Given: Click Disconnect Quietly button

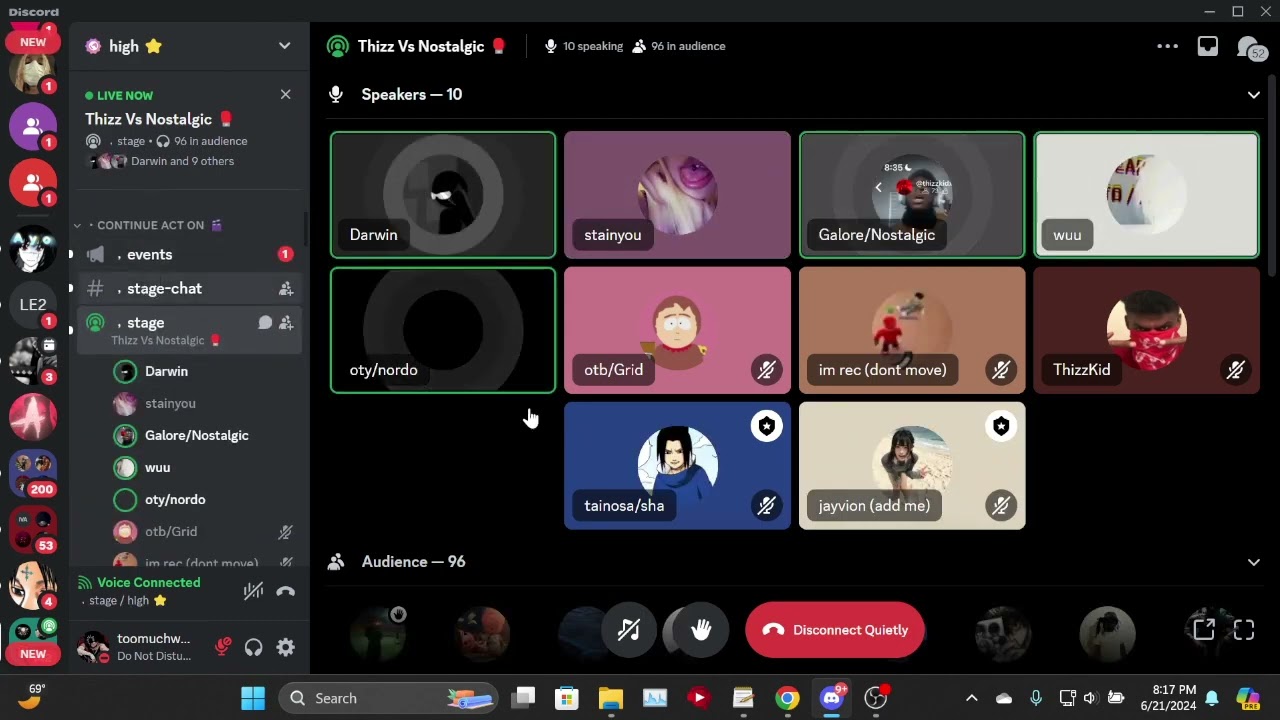Looking at the screenshot, I should click(x=834, y=630).
